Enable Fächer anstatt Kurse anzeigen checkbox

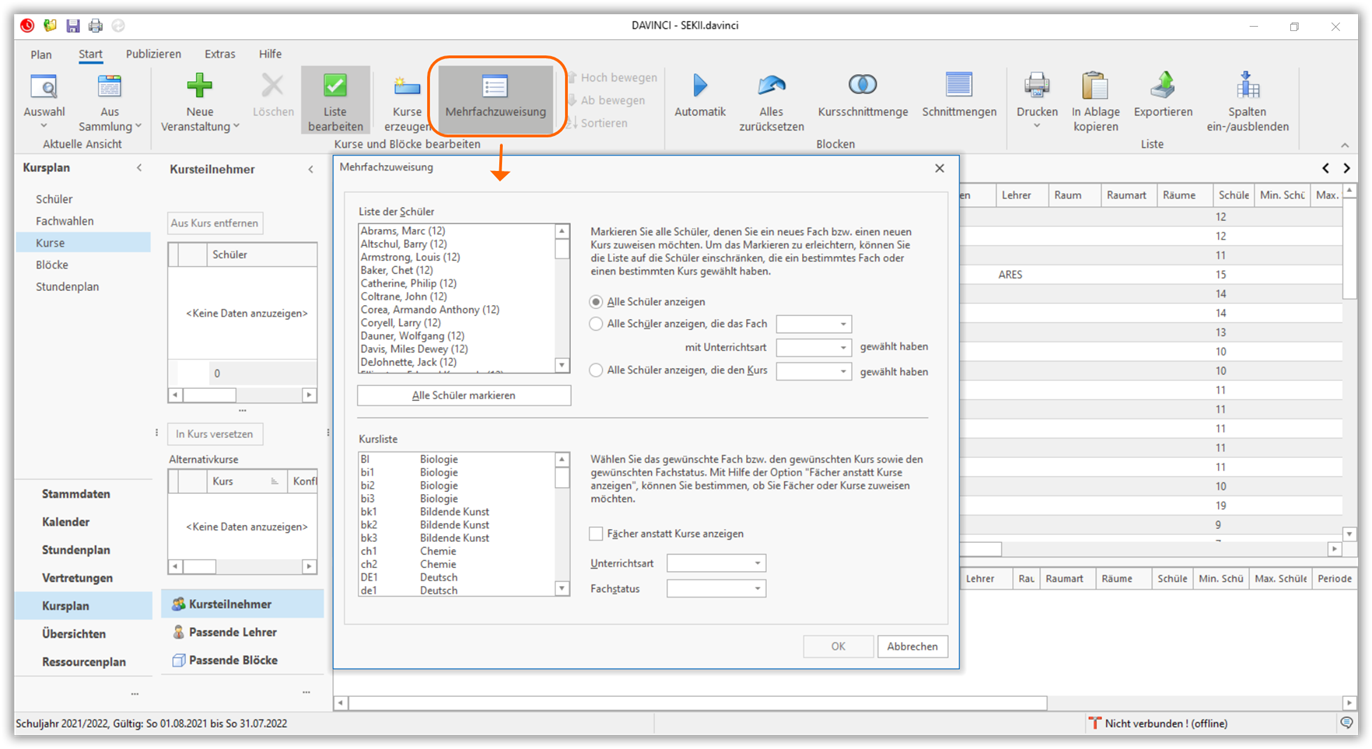pyautogui.click(x=597, y=534)
